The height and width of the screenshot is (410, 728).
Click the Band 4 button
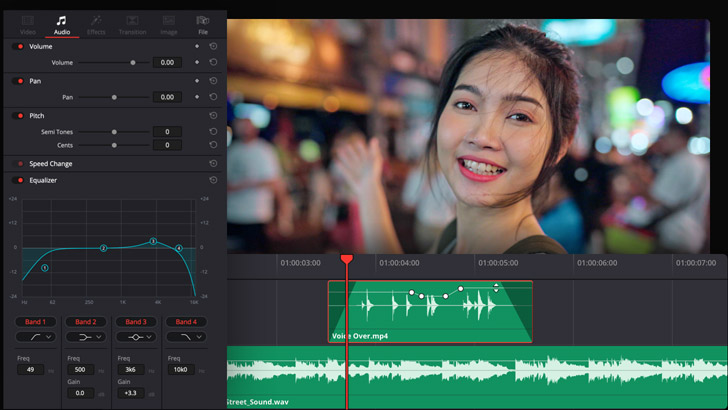[184, 322]
